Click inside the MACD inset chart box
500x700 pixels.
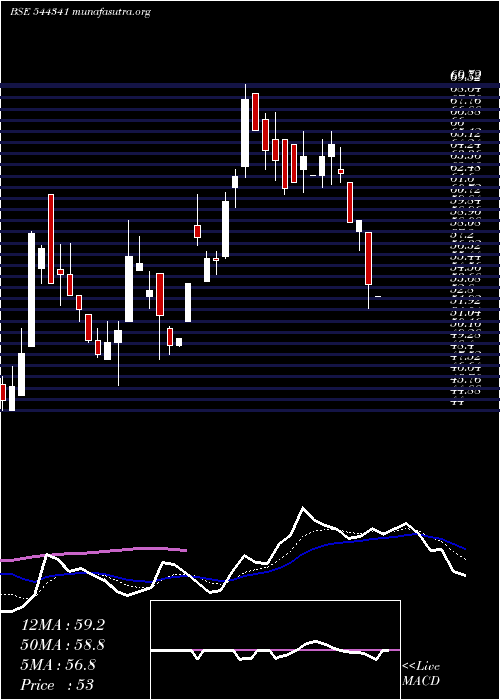click(275, 650)
